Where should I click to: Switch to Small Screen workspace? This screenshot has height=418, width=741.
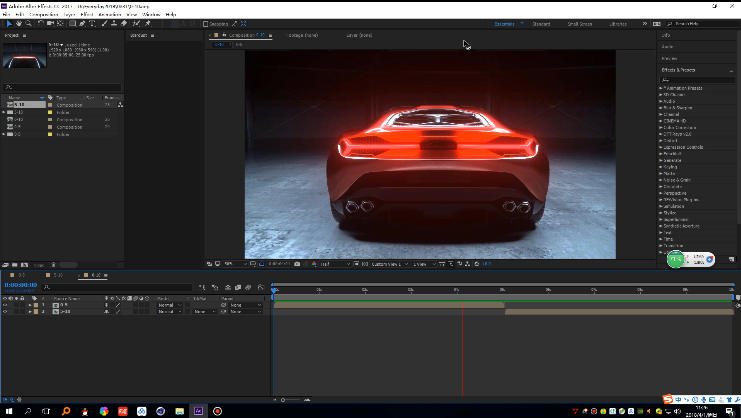tap(579, 23)
